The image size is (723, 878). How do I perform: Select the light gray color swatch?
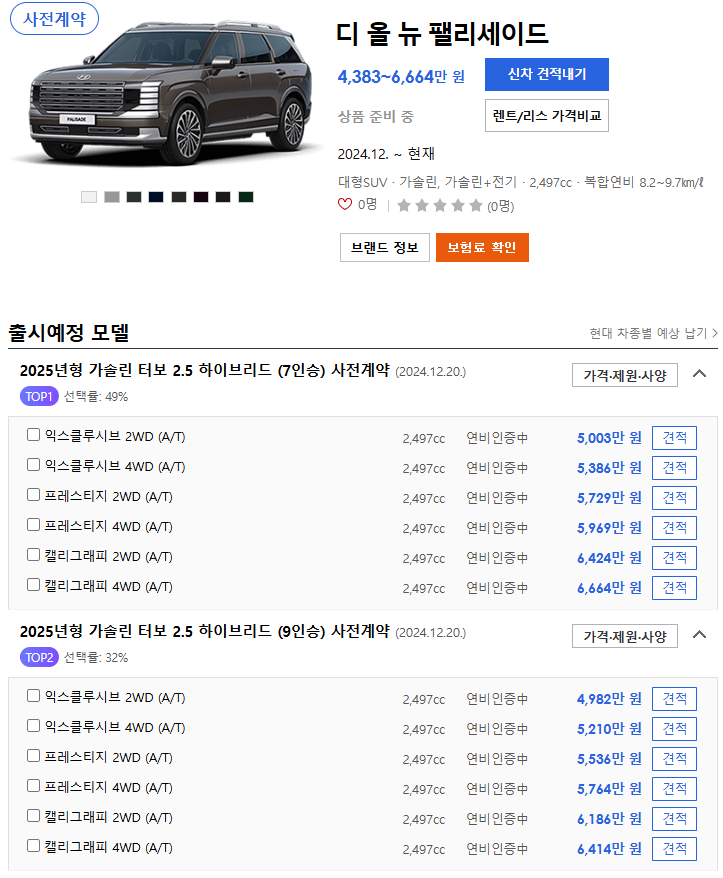(111, 197)
